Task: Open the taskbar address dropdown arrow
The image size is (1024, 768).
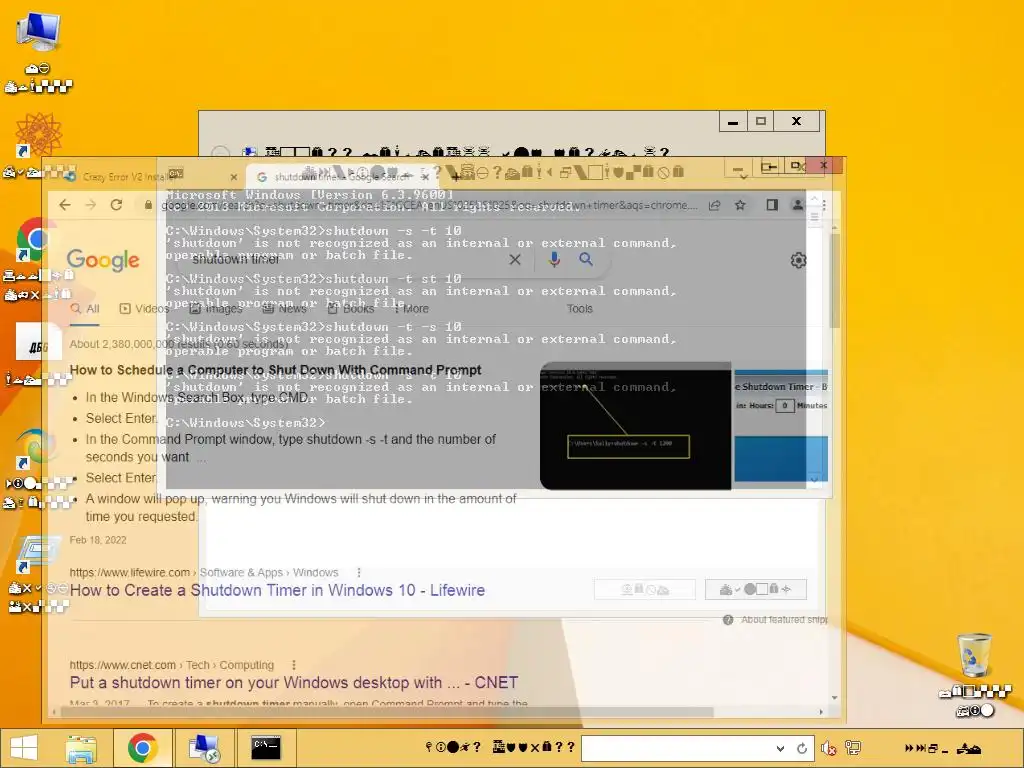Action: [780, 748]
